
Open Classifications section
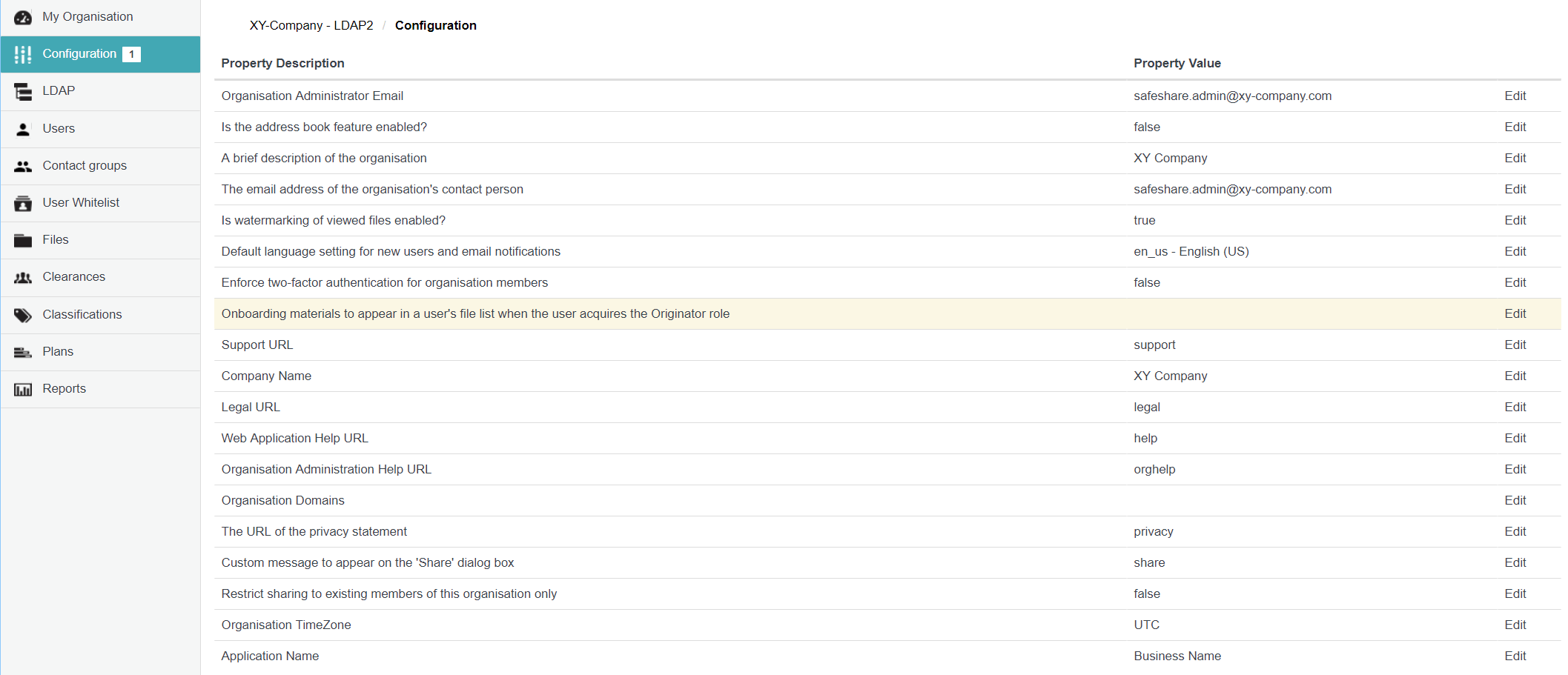point(100,315)
